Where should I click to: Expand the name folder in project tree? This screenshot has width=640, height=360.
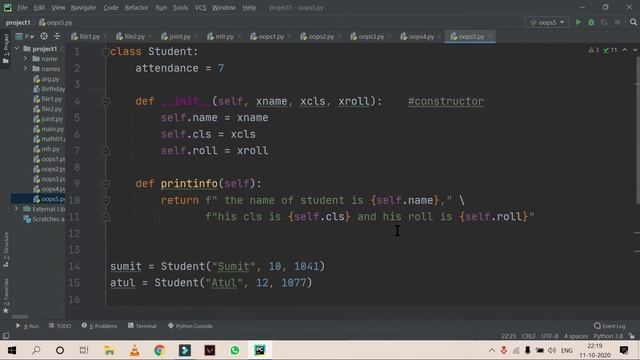26,59
